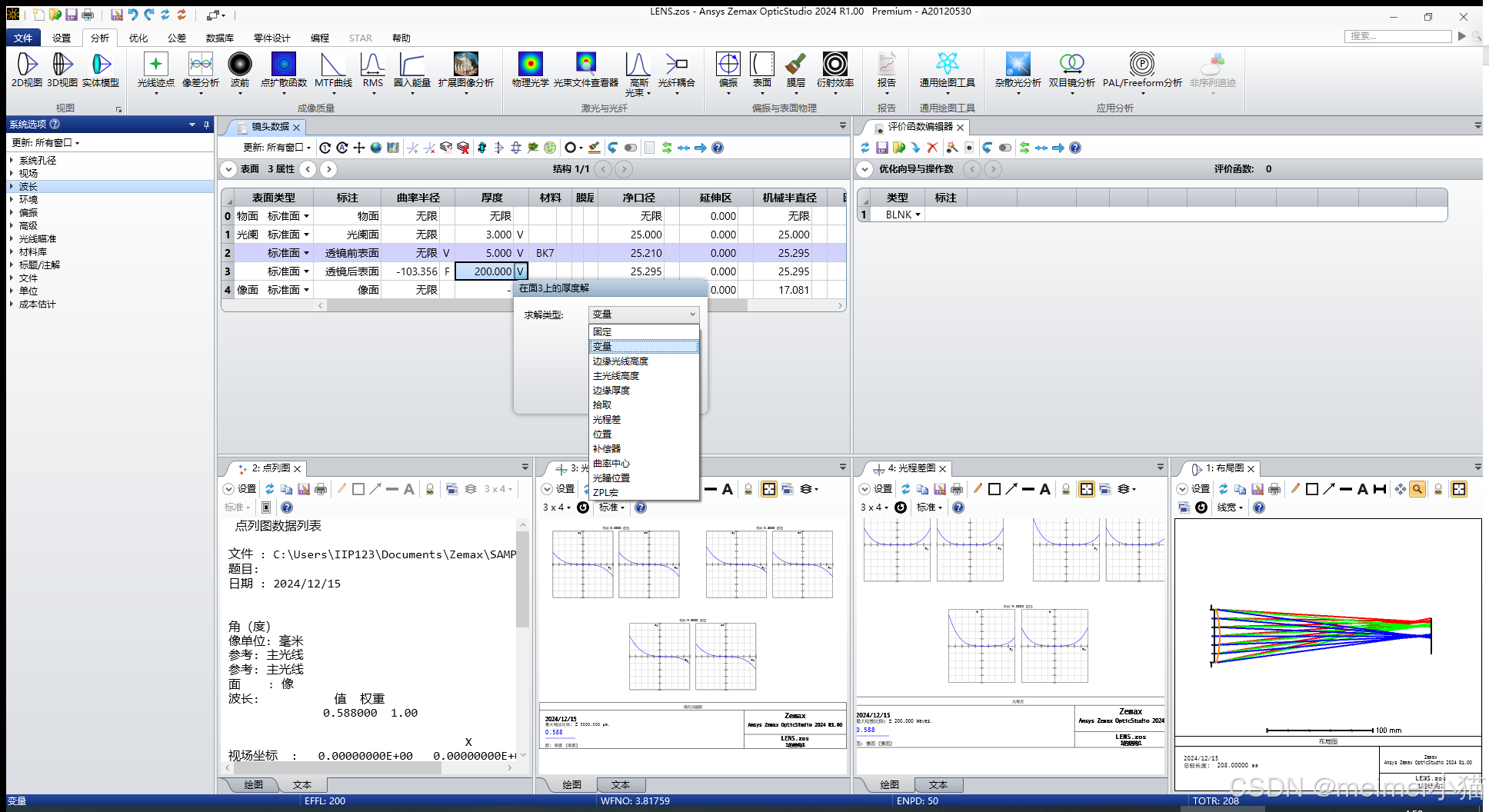Open the 膜层 coatings menu

(x=796, y=73)
